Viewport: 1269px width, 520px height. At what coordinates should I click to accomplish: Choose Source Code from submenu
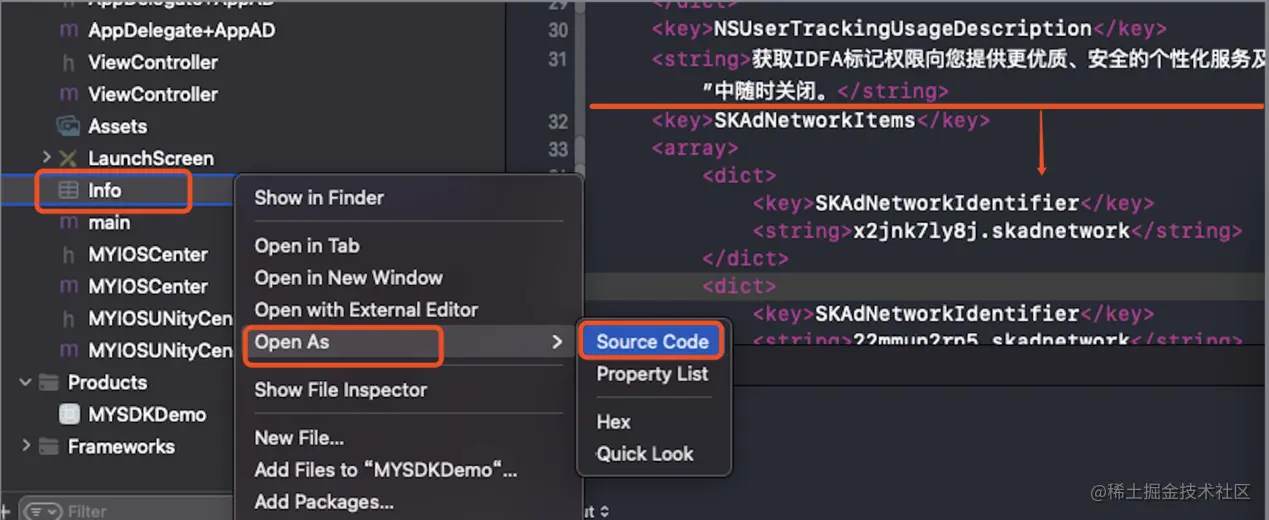tap(652, 342)
